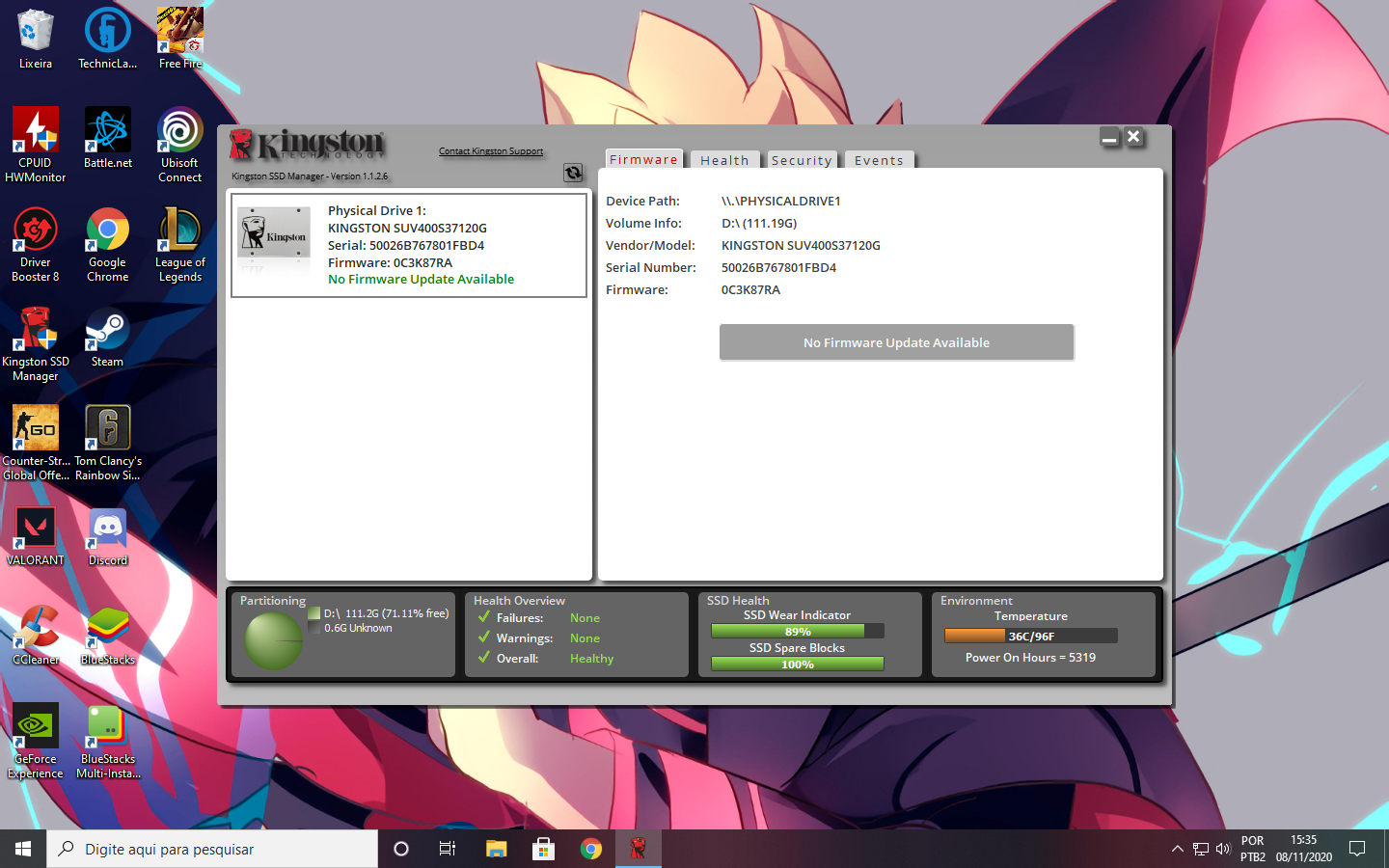The width and height of the screenshot is (1389, 868).
Task: Open the VALORANT desktop icon
Action: (x=36, y=535)
